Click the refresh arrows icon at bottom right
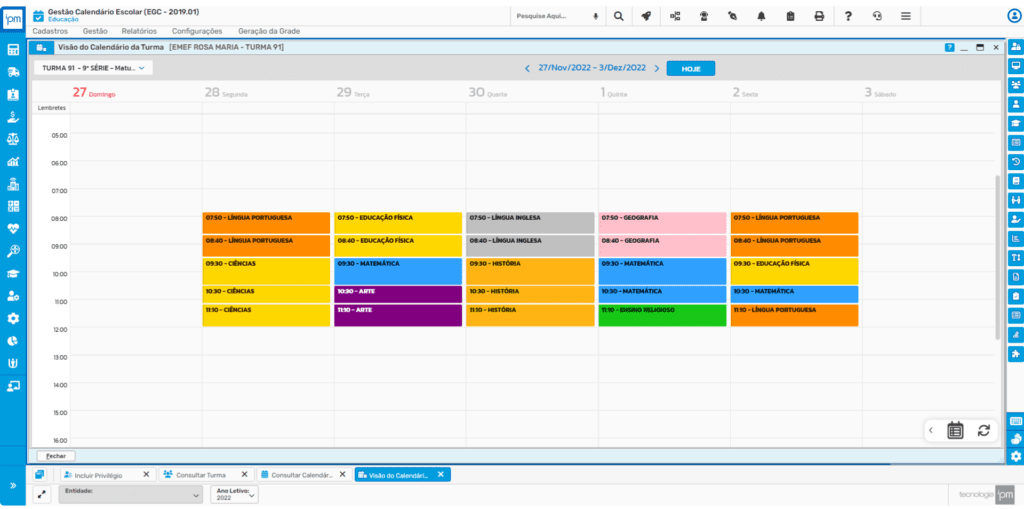The image size is (1024, 509). click(x=984, y=430)
